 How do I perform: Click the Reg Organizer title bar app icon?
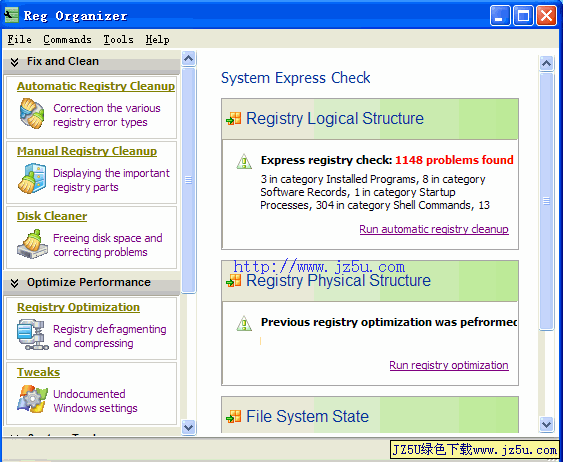pos(11,15)
